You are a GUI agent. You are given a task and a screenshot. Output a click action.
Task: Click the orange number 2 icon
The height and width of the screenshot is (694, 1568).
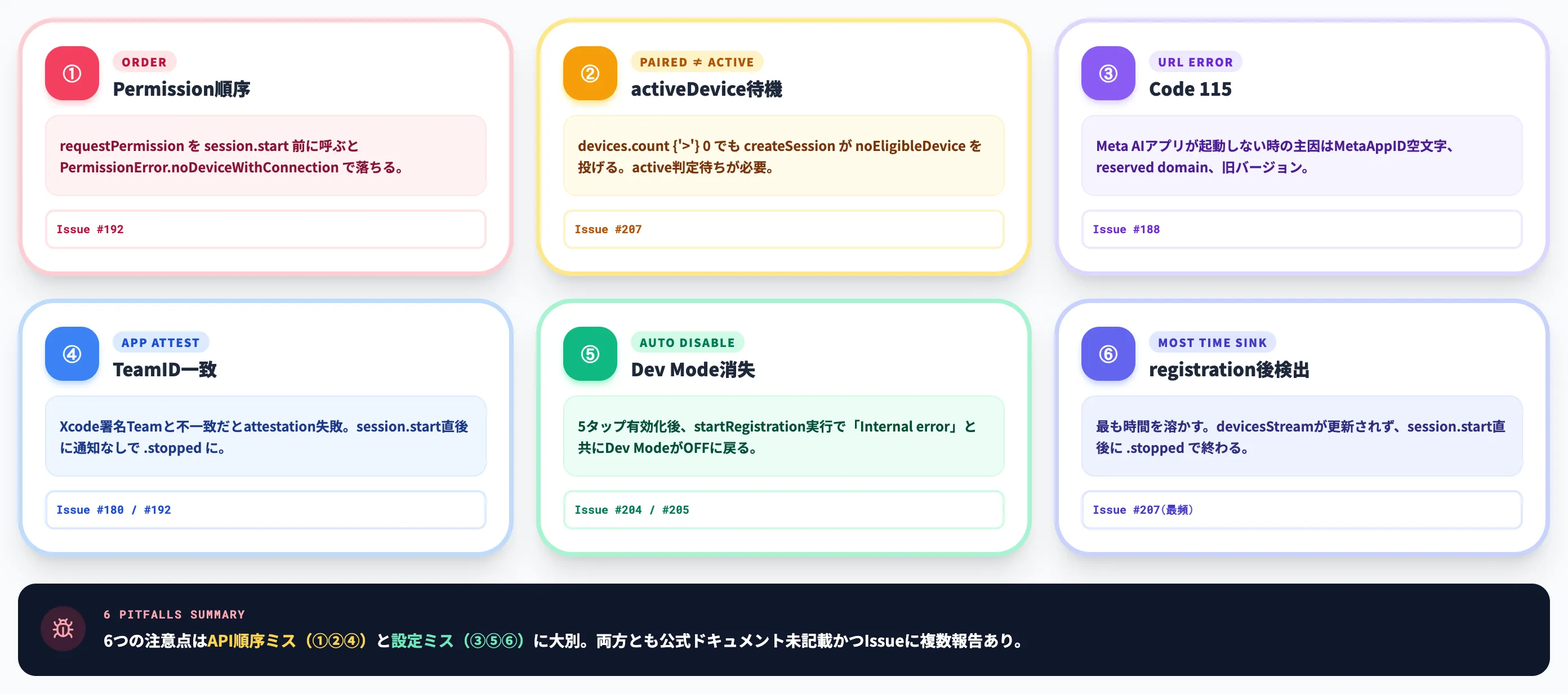click(590, 73)
